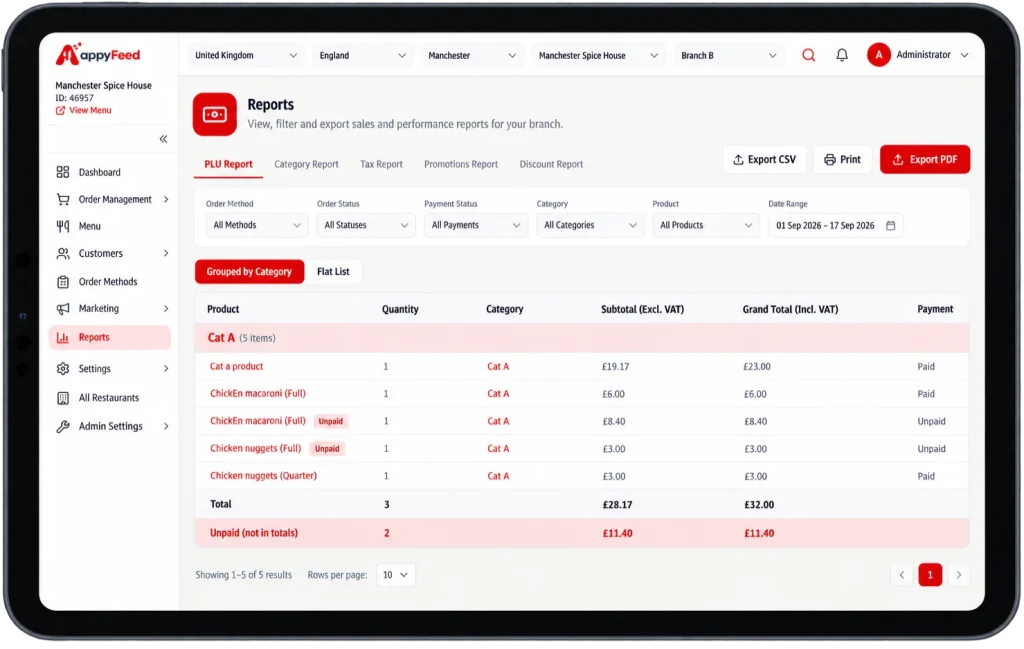
Task: Click page 1 pagination button
Action: pyautogui.click(x=931, y=575)
